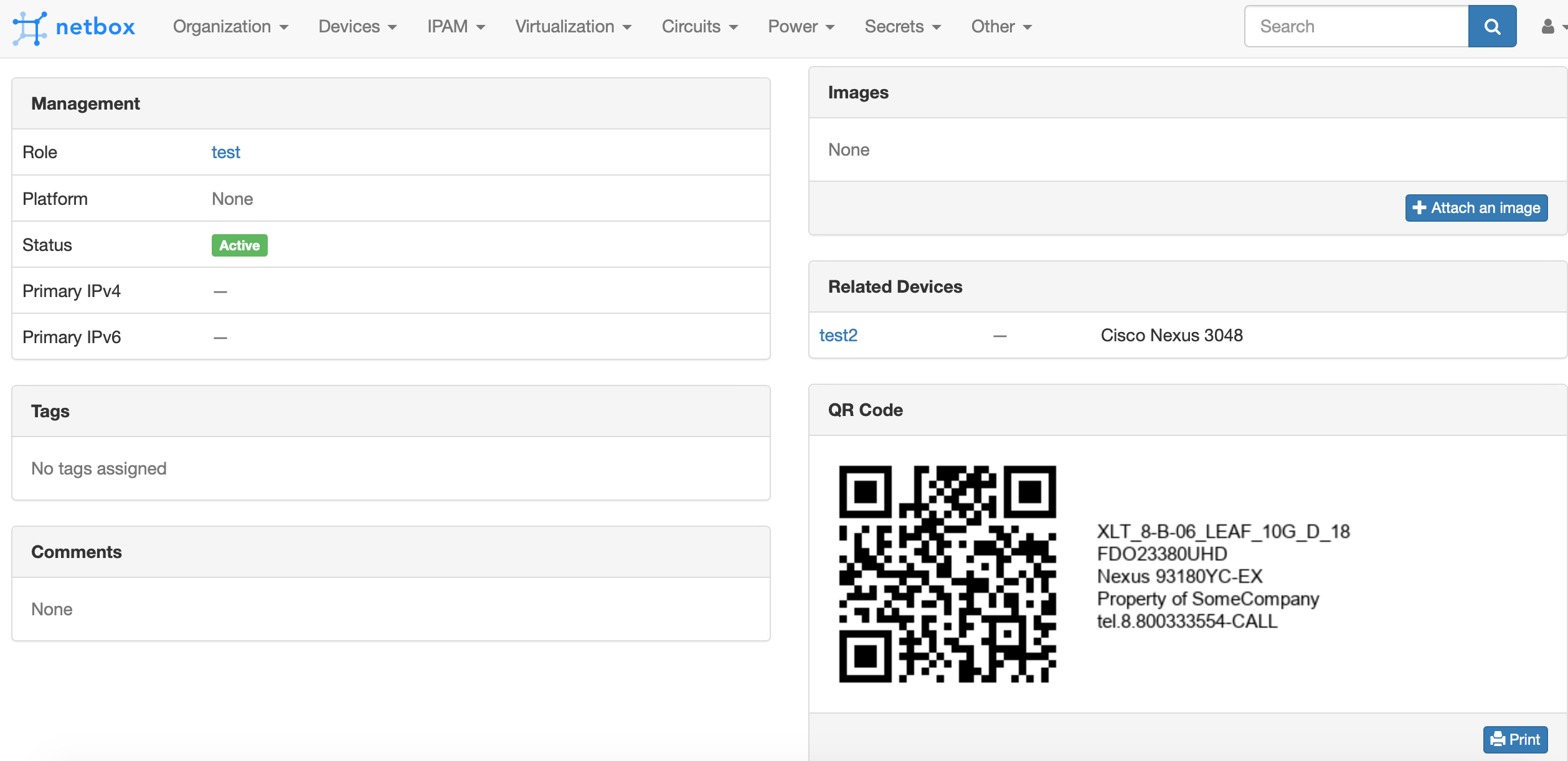Click the test2 related device link
Viewport: 1568px width, 761px height.
click(838, 335)
